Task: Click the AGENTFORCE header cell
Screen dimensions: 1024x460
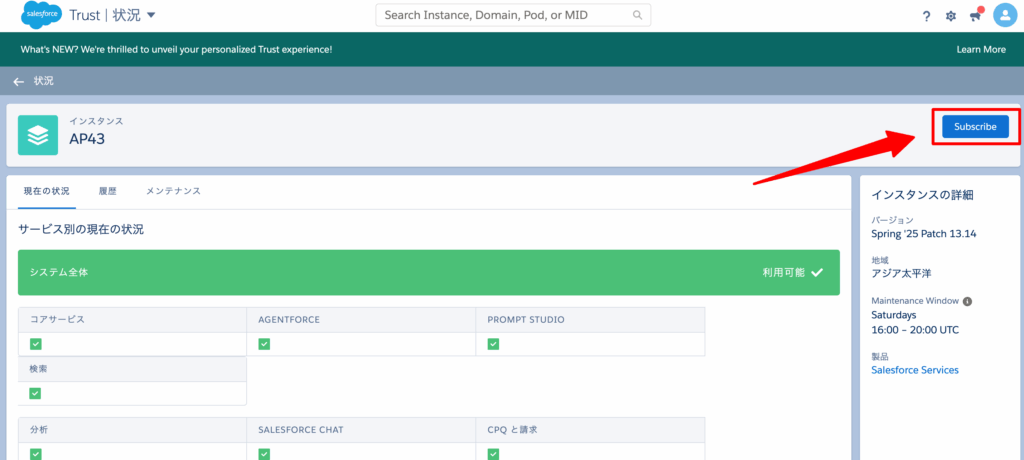Action: click(x=362, y=320)
